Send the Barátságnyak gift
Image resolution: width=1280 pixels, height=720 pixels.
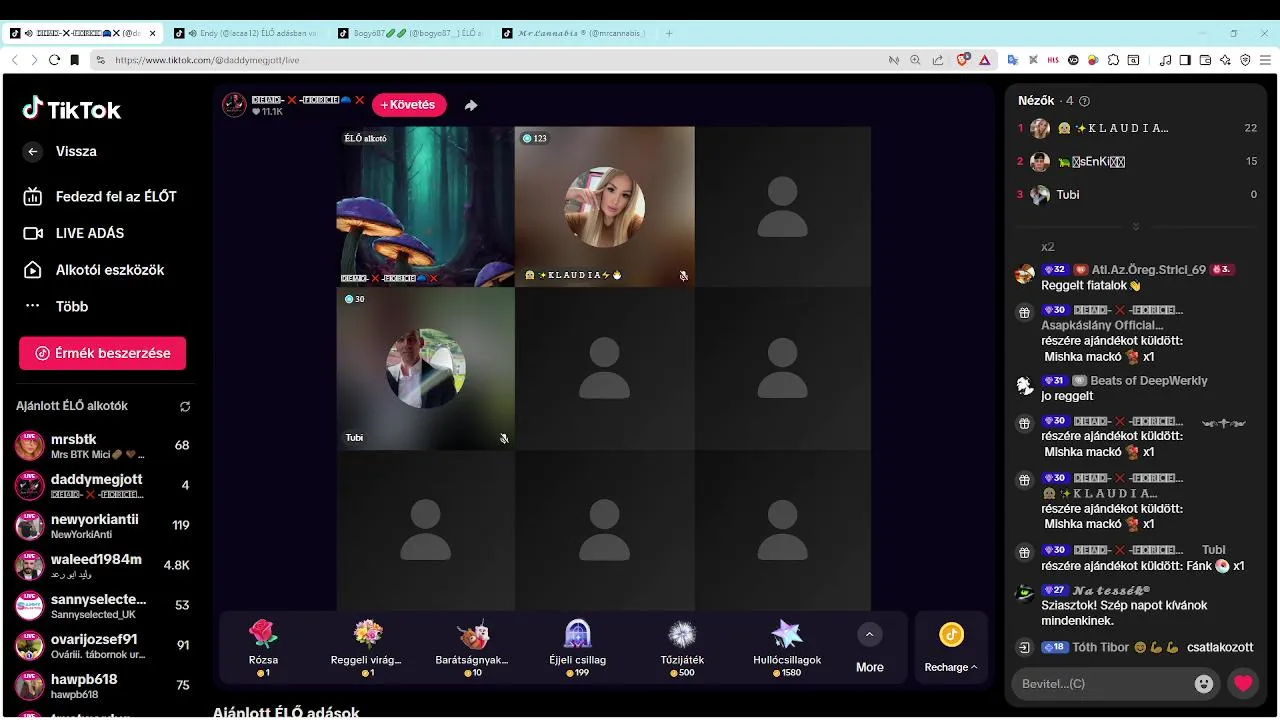472,647
